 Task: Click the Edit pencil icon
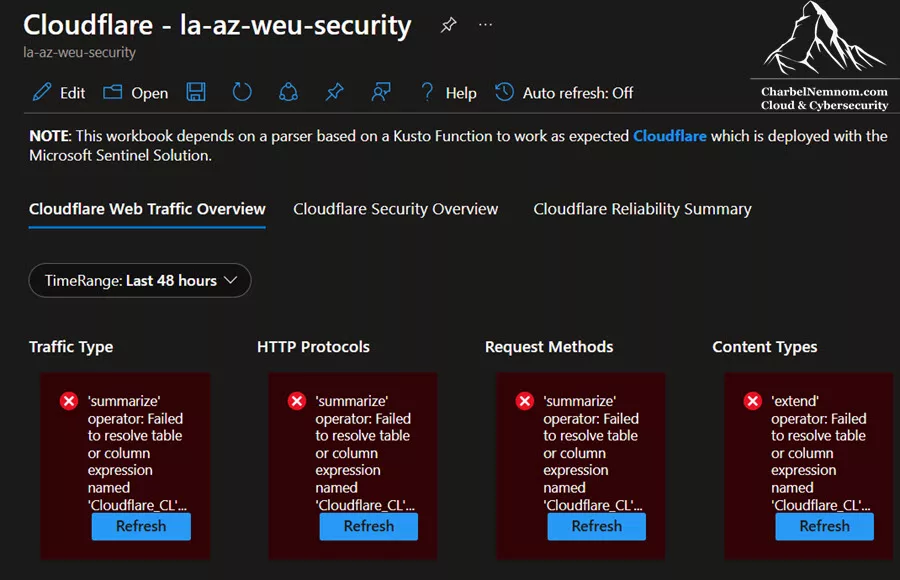[42, 92]
